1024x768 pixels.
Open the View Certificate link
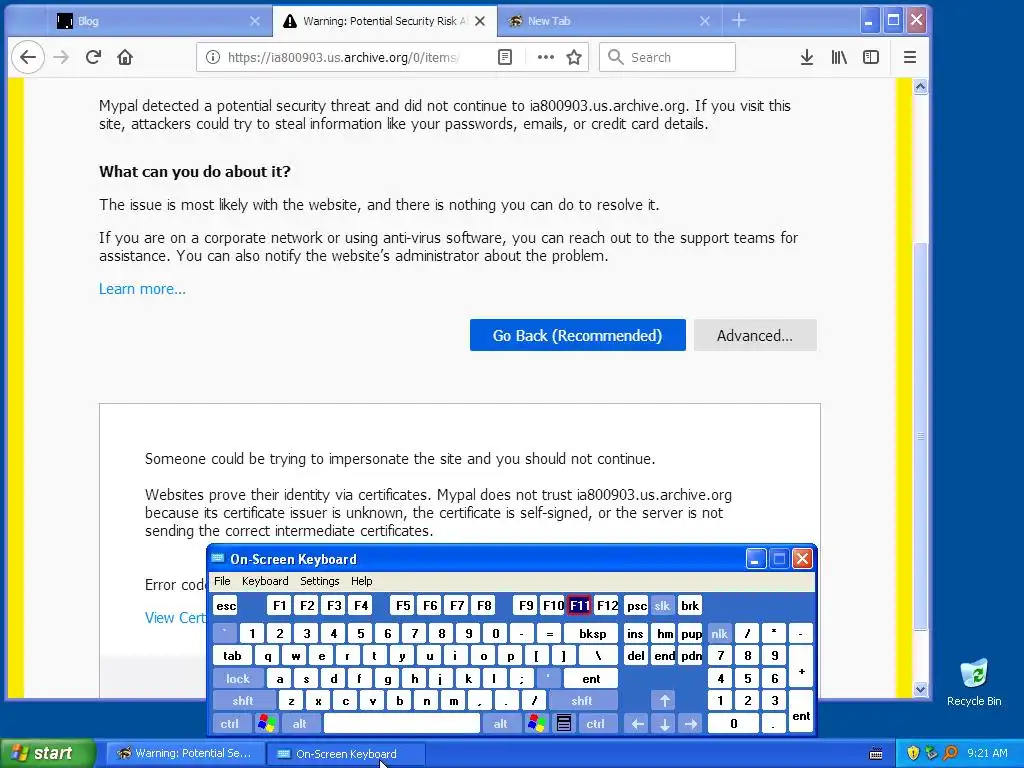(x=175, y=618)
